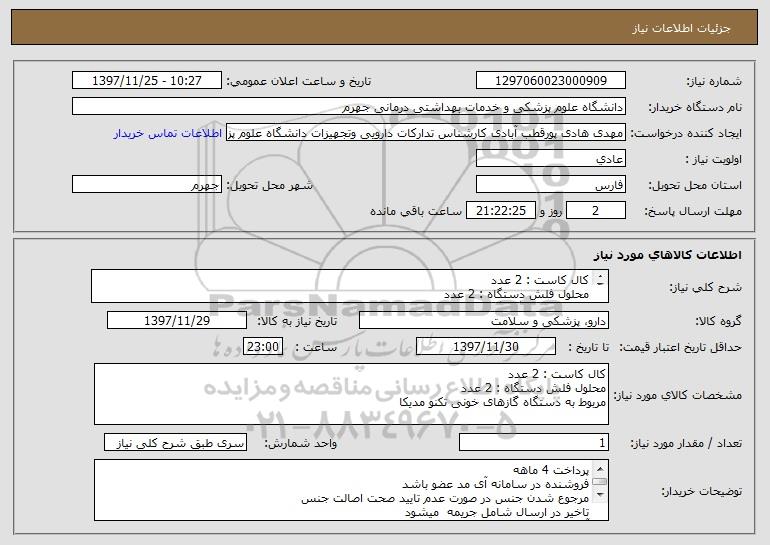Click the text مربوط به دستگاه گازهای خونی تکنو مدیکا
Screen dimensions: 770x545
[502, 403]
